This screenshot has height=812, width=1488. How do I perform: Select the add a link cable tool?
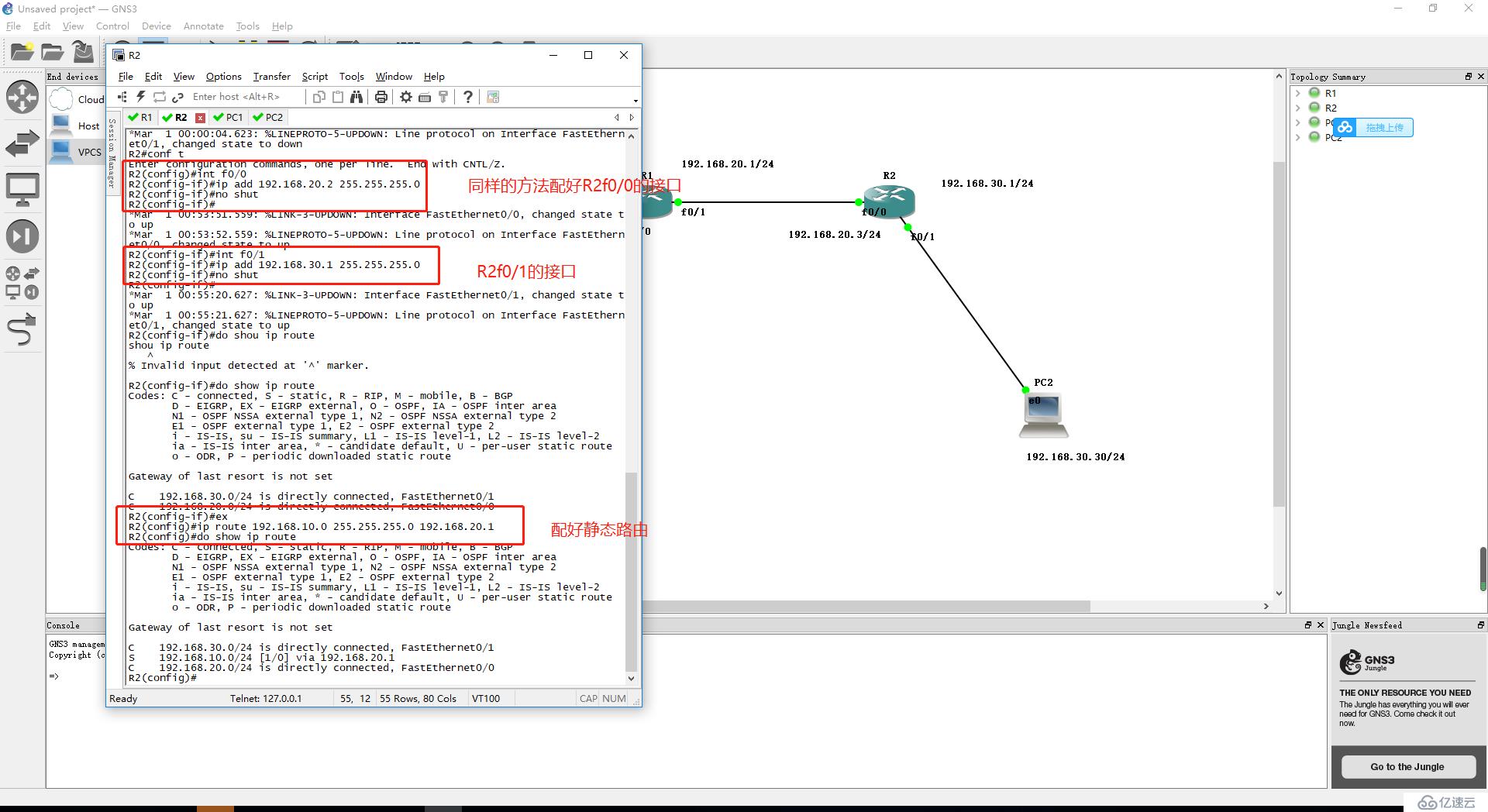[22, 329]
